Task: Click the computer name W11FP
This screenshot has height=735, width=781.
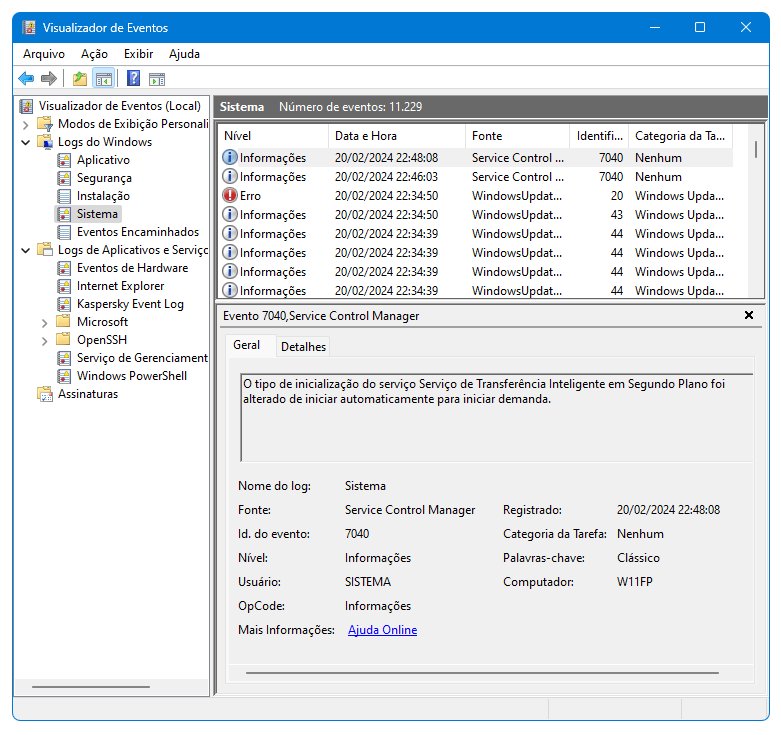Action: pyautogui.click(x=635, y=582)
